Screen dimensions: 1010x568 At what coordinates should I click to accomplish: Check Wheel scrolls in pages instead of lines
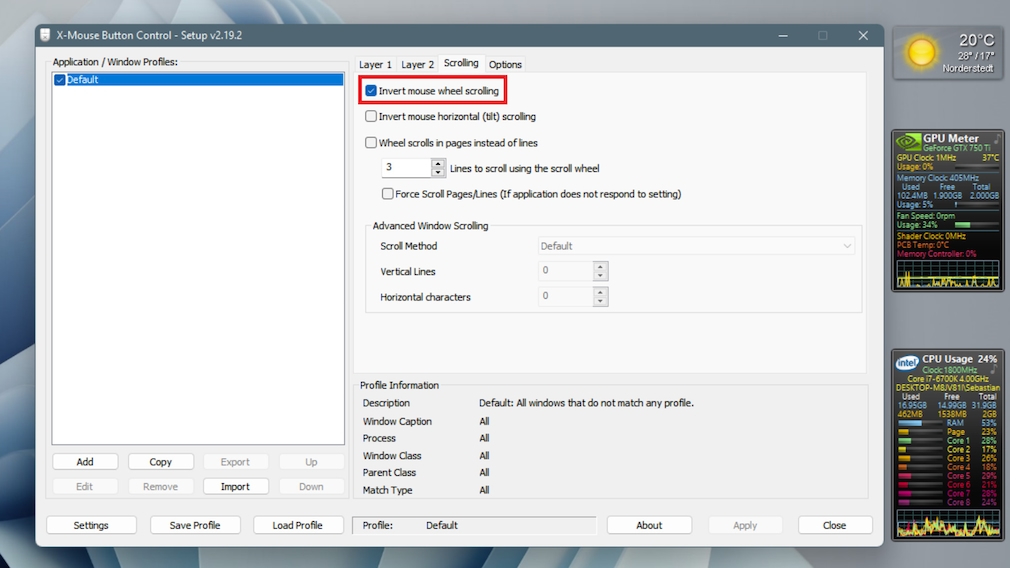coord(371,143)
